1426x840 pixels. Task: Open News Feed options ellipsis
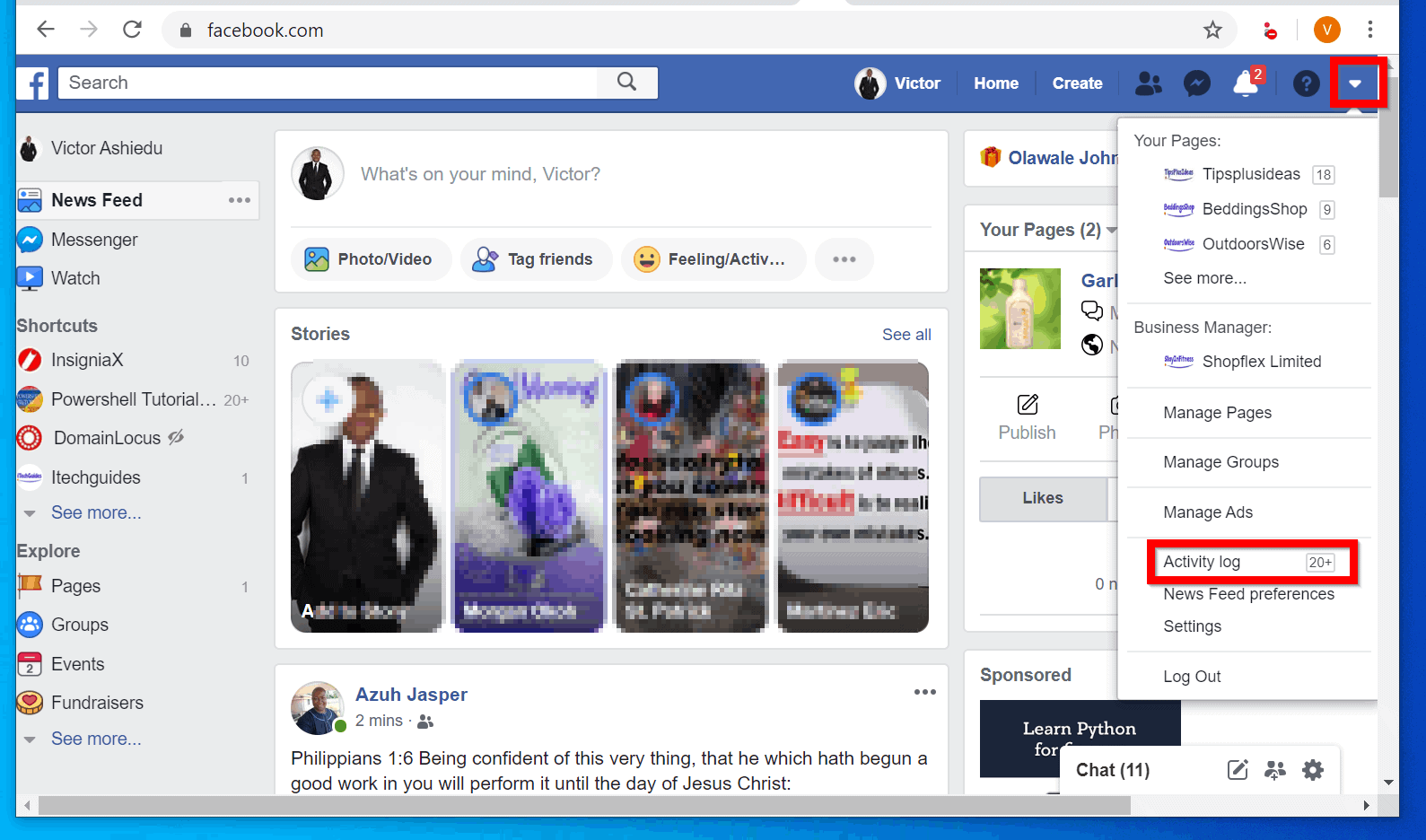240,200
